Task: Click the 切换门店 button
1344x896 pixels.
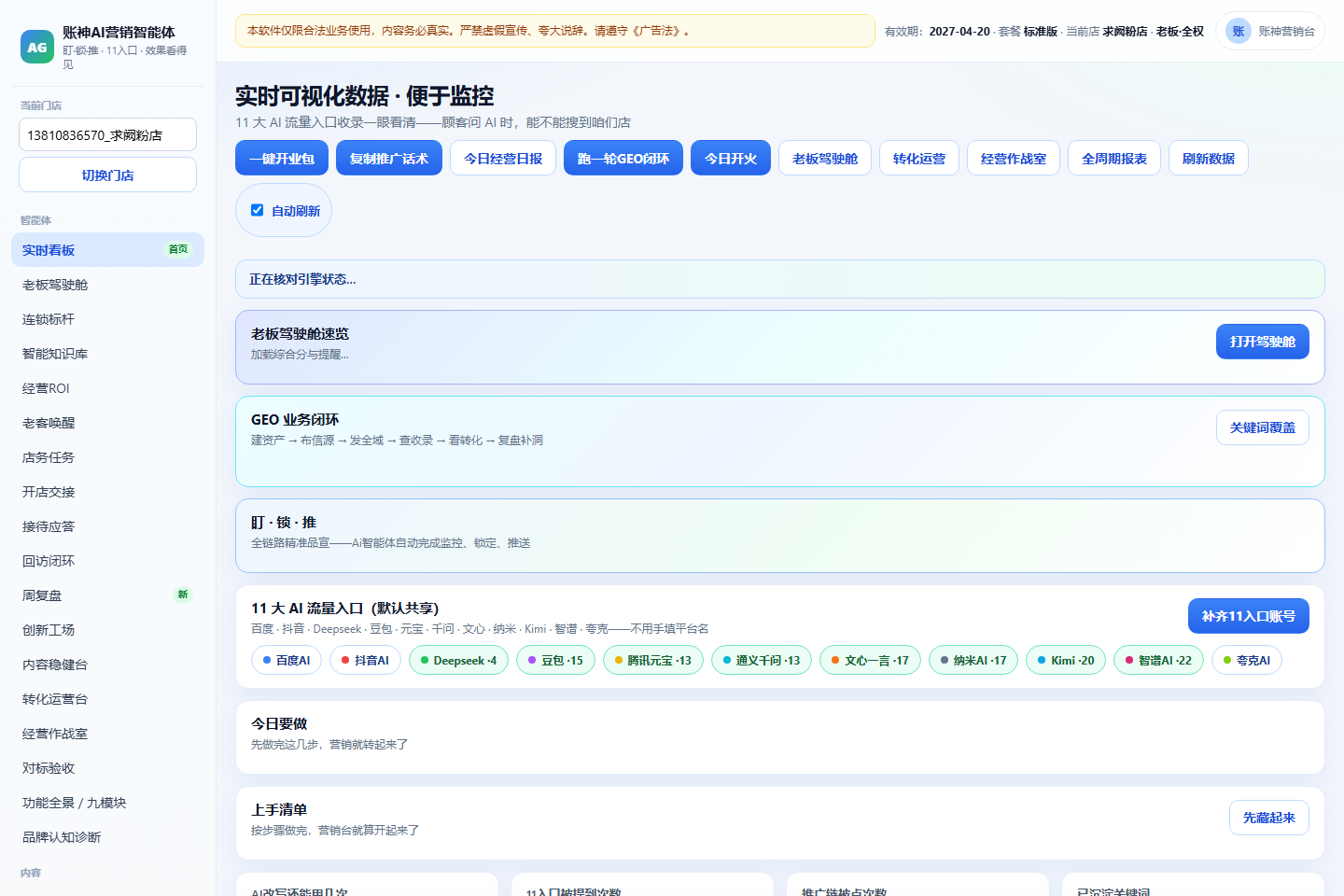Action: point(107,175)
